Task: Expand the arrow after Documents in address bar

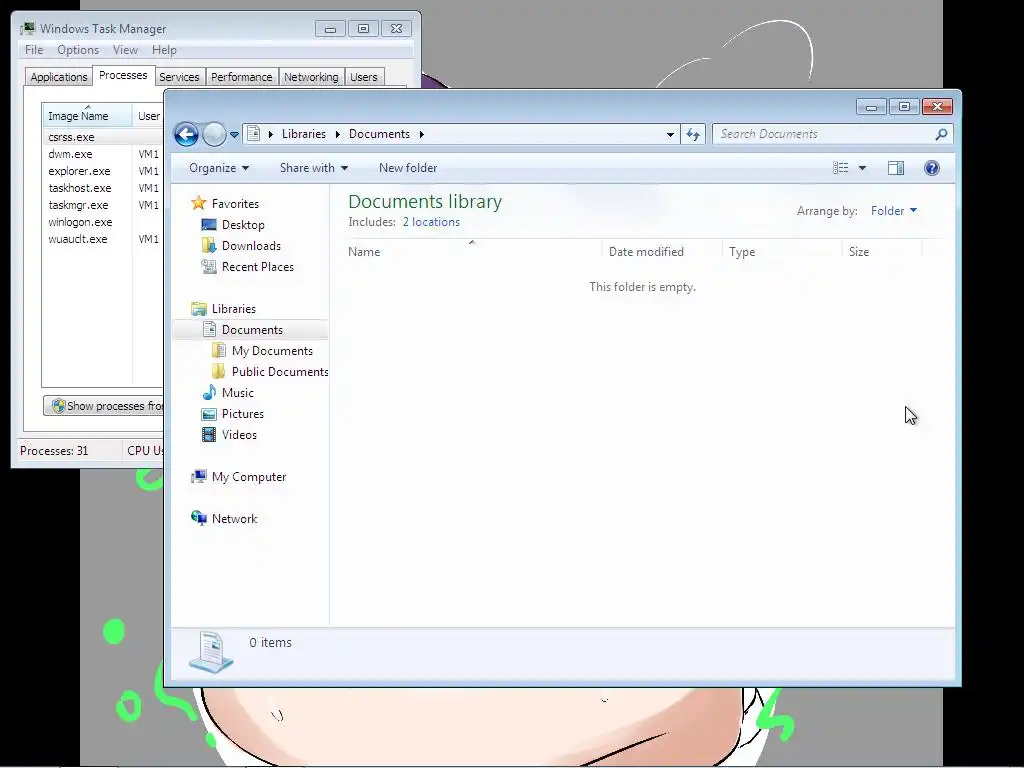Action: pos(422,134)
